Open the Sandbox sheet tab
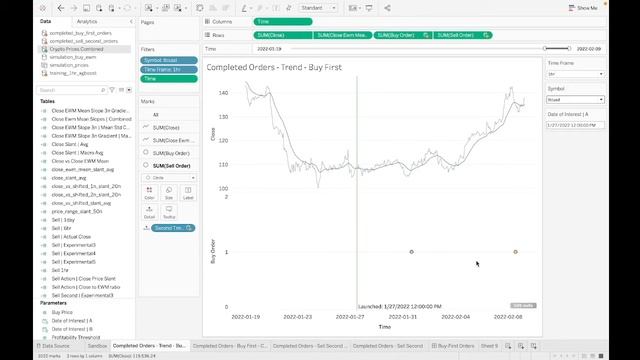 [97, 346]
